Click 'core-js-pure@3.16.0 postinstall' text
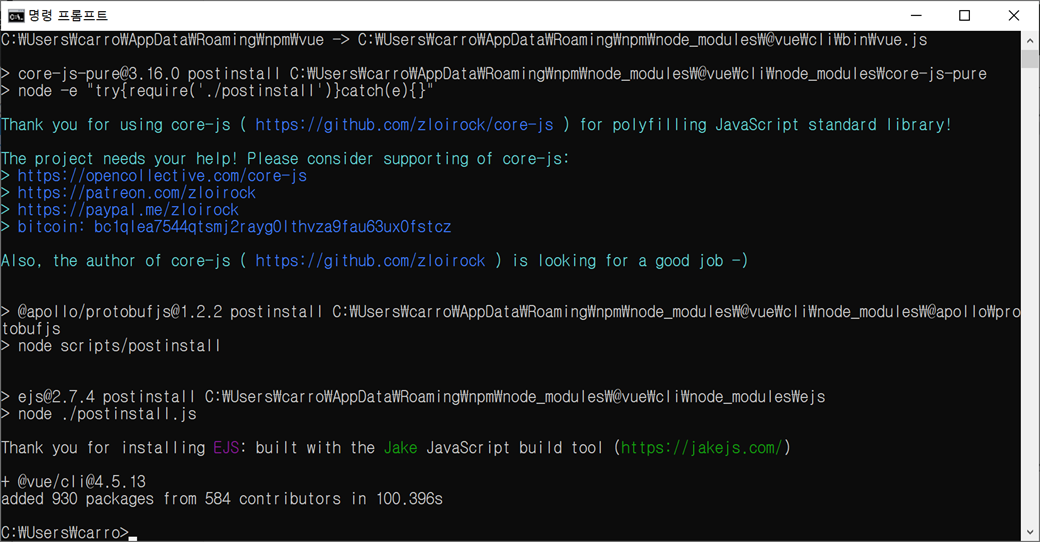Image resolution: width=1040 pixels, height=542 pixels. click(149, 74)
